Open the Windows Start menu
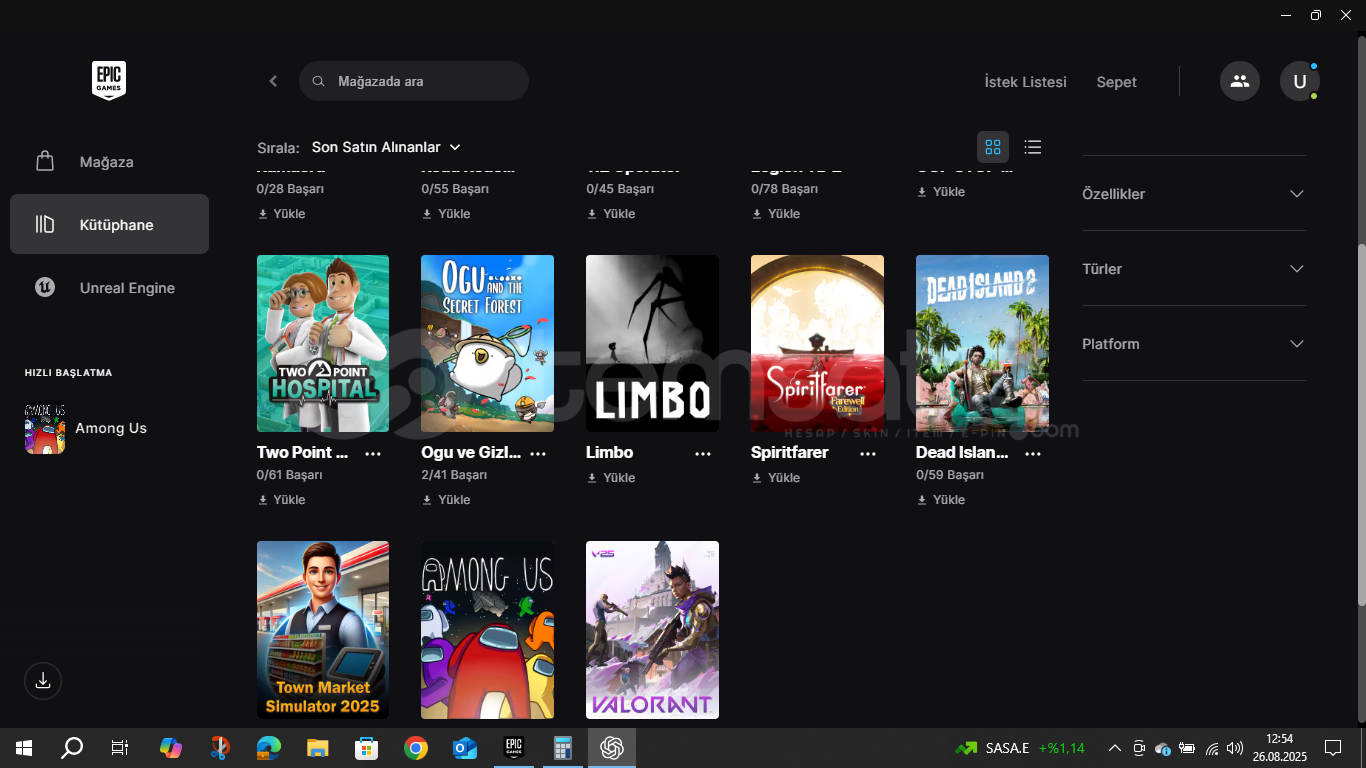 pyautogui.click(x=24, y=748)
